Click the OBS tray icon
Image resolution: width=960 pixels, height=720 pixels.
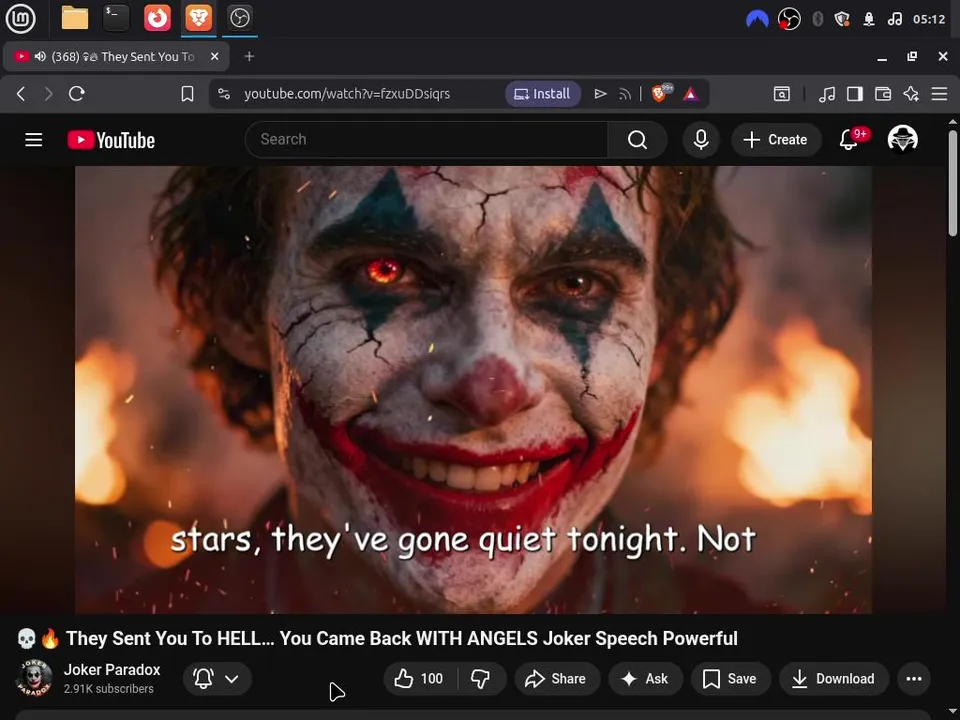click(x=789, y=19)
